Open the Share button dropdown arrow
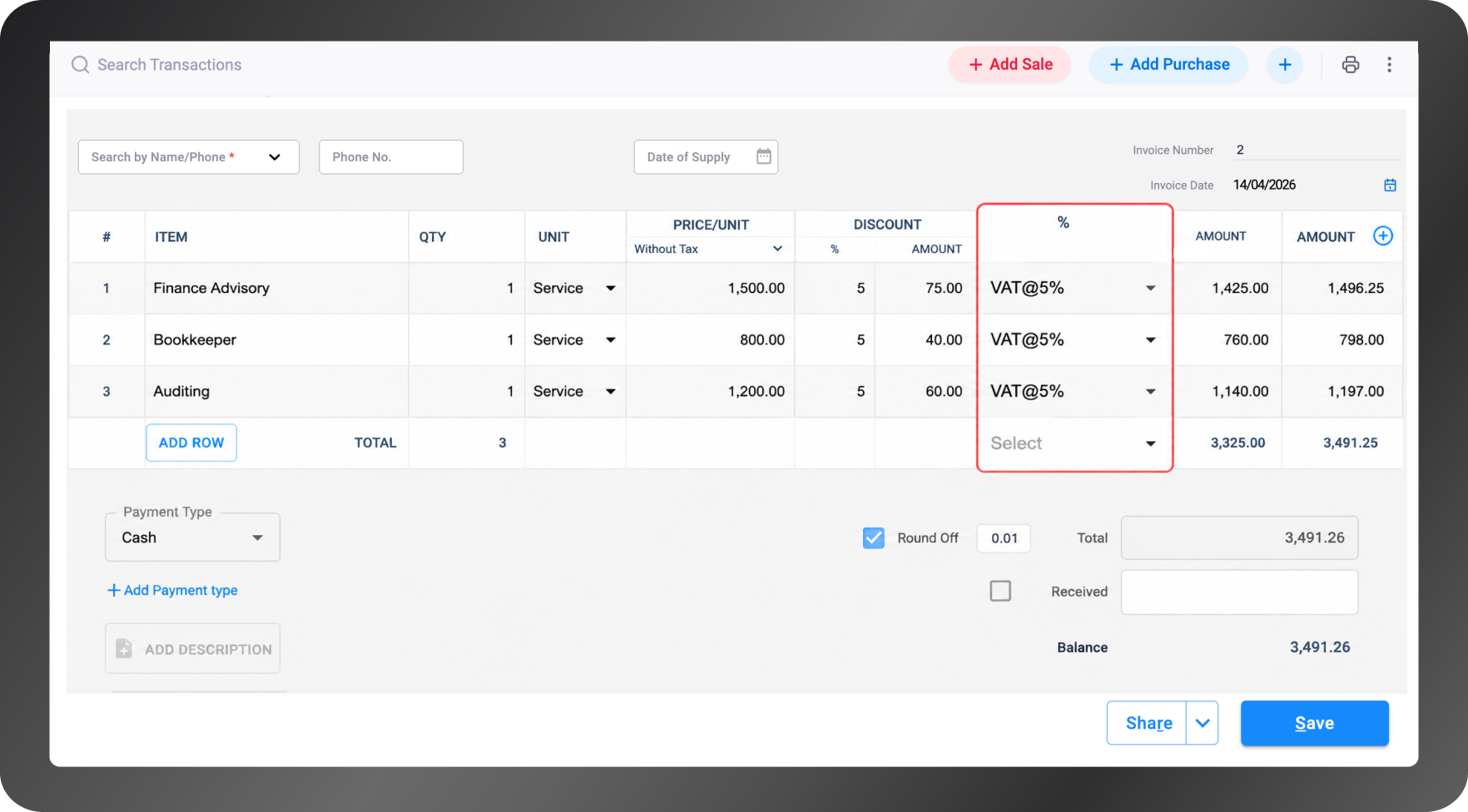Image resolution: width=1468 pixels, height=812 pixels. [1203, 723]
